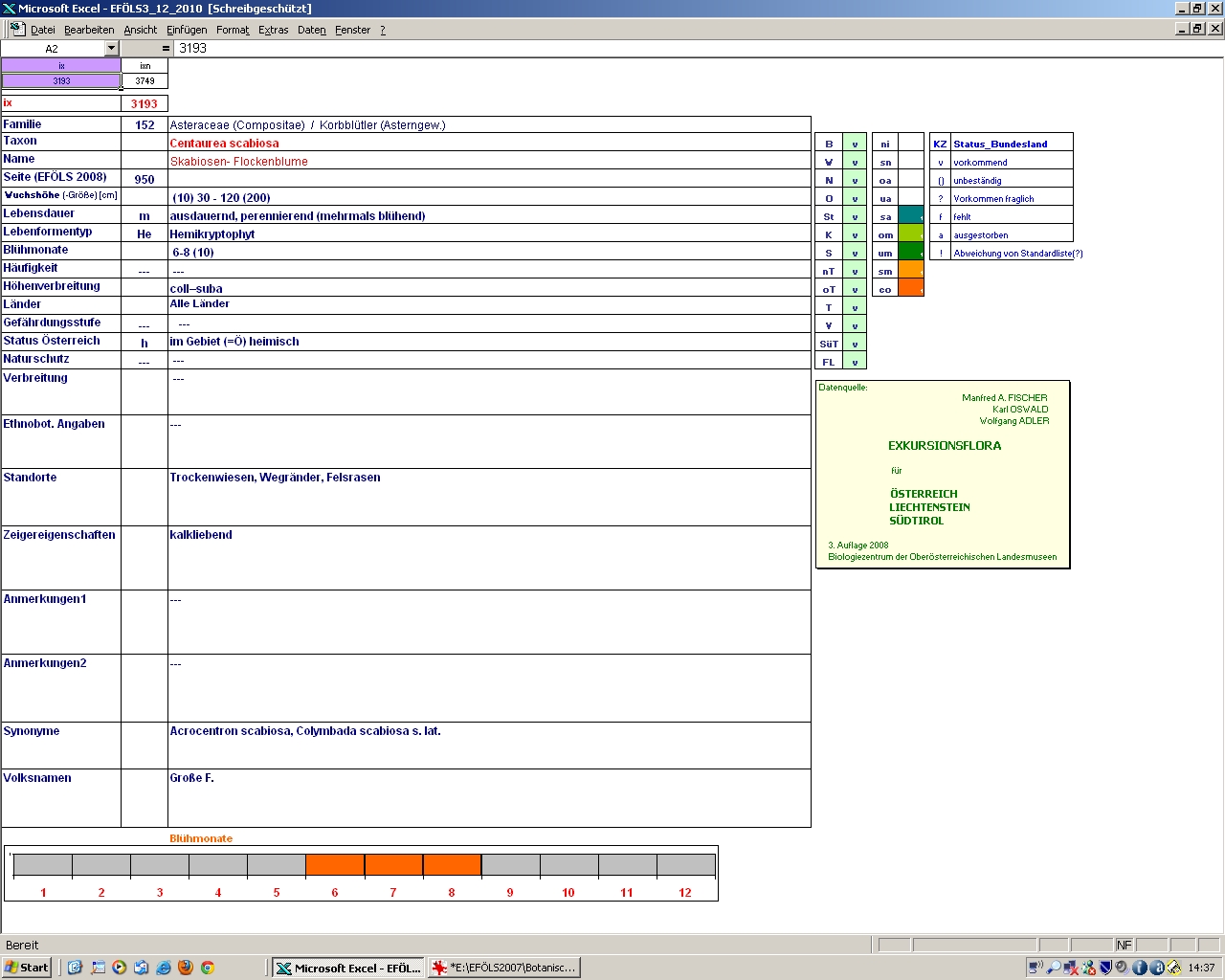Click the gray month 1 bar segment
Screen dimensions: 1225x980
43,864
